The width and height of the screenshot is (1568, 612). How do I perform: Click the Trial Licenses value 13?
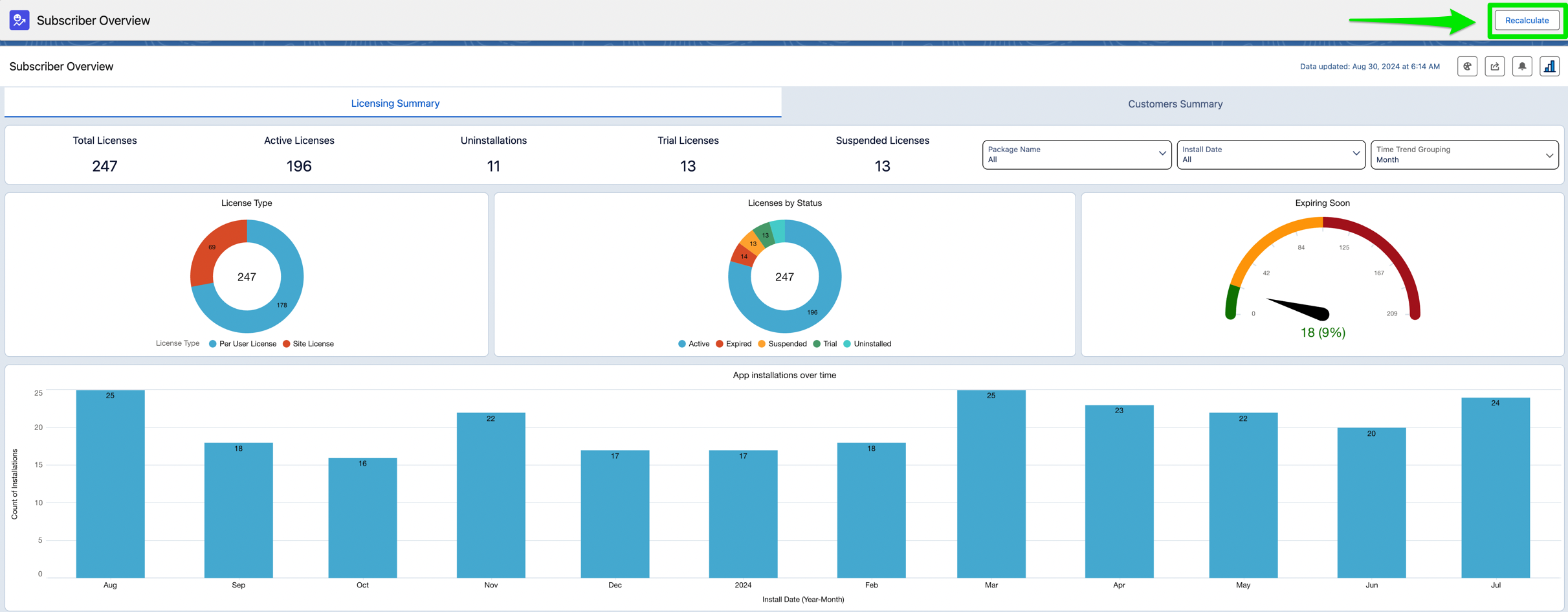click(x=688, y=166)
